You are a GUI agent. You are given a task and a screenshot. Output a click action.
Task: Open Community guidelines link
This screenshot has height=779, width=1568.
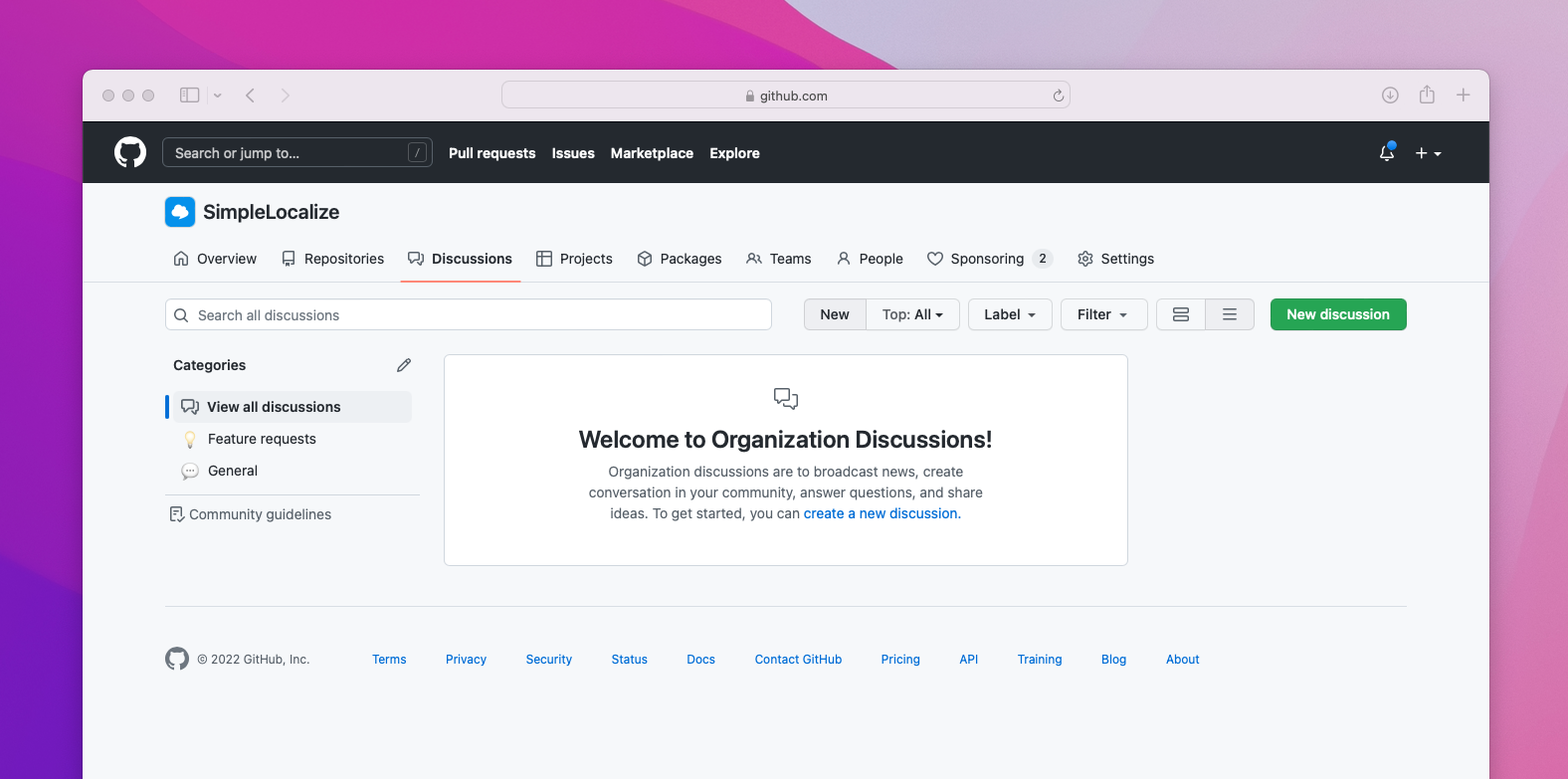tap(251, 514)
